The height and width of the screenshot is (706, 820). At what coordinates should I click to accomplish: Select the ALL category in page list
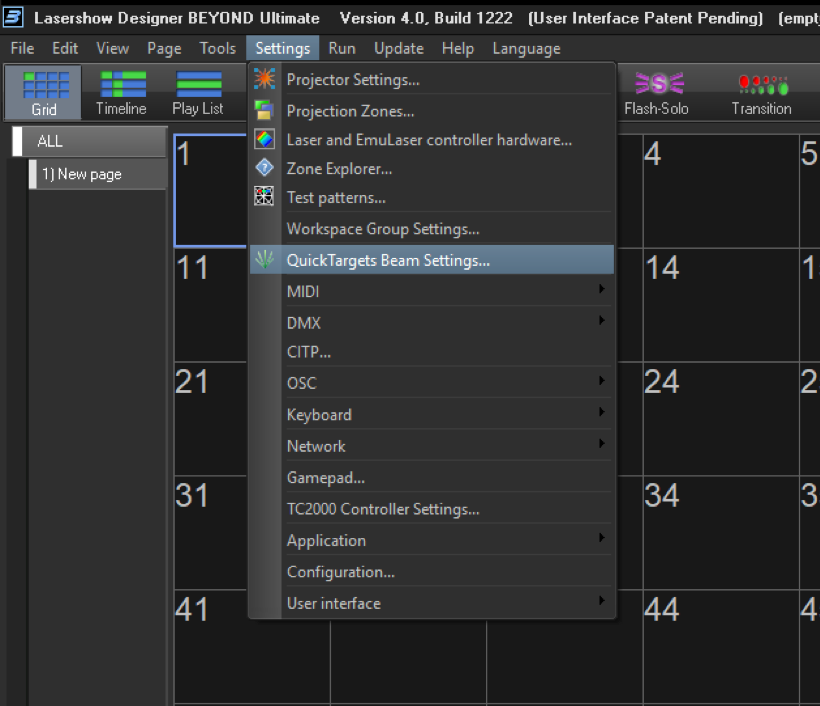click(x=89, y=141)
